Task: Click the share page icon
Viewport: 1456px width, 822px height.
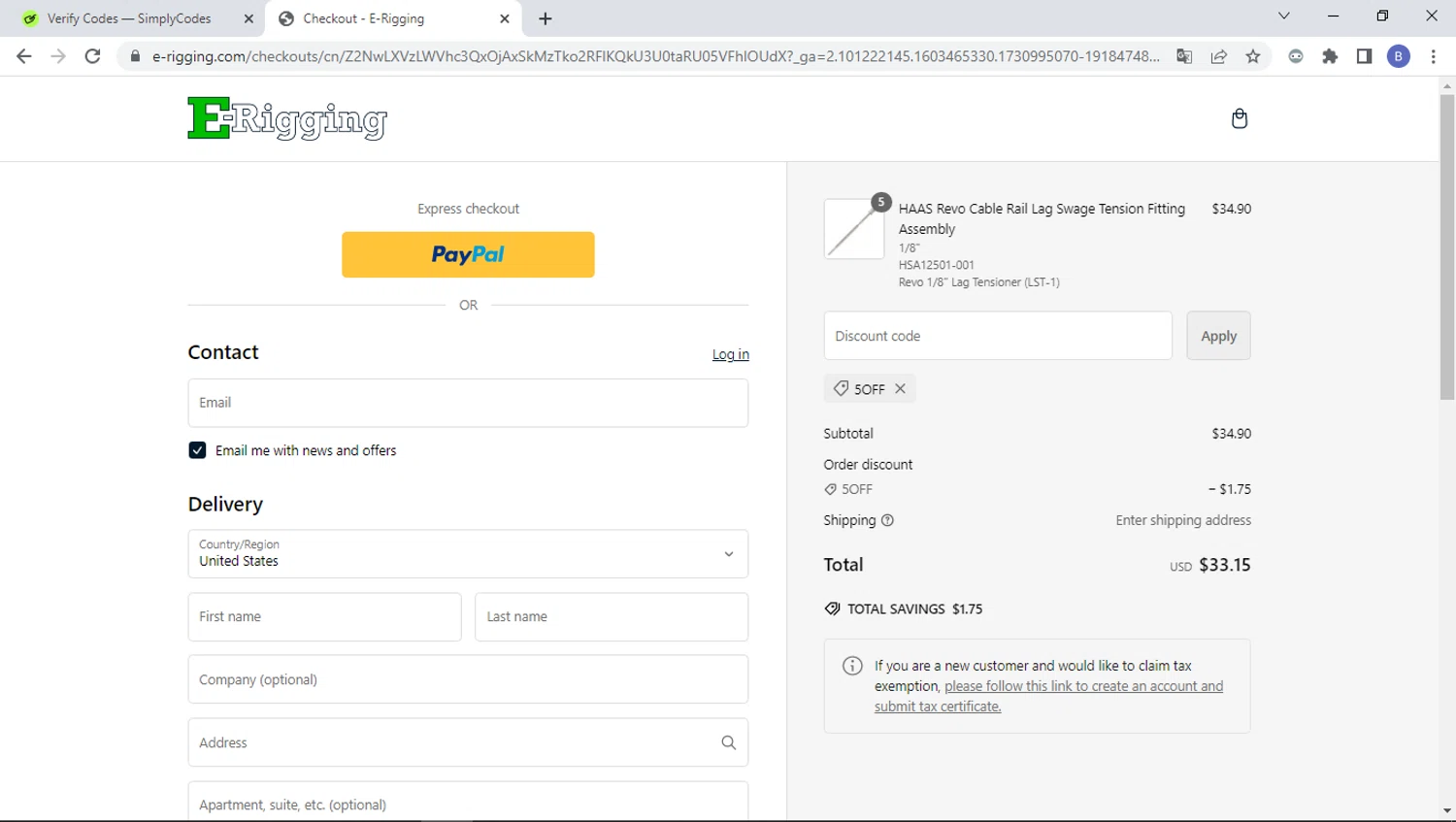Action: 1219,56
